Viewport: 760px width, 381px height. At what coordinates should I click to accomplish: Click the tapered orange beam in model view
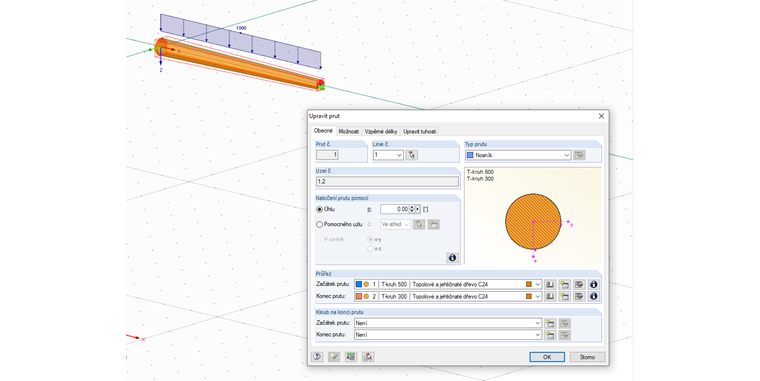pos(240,65)
